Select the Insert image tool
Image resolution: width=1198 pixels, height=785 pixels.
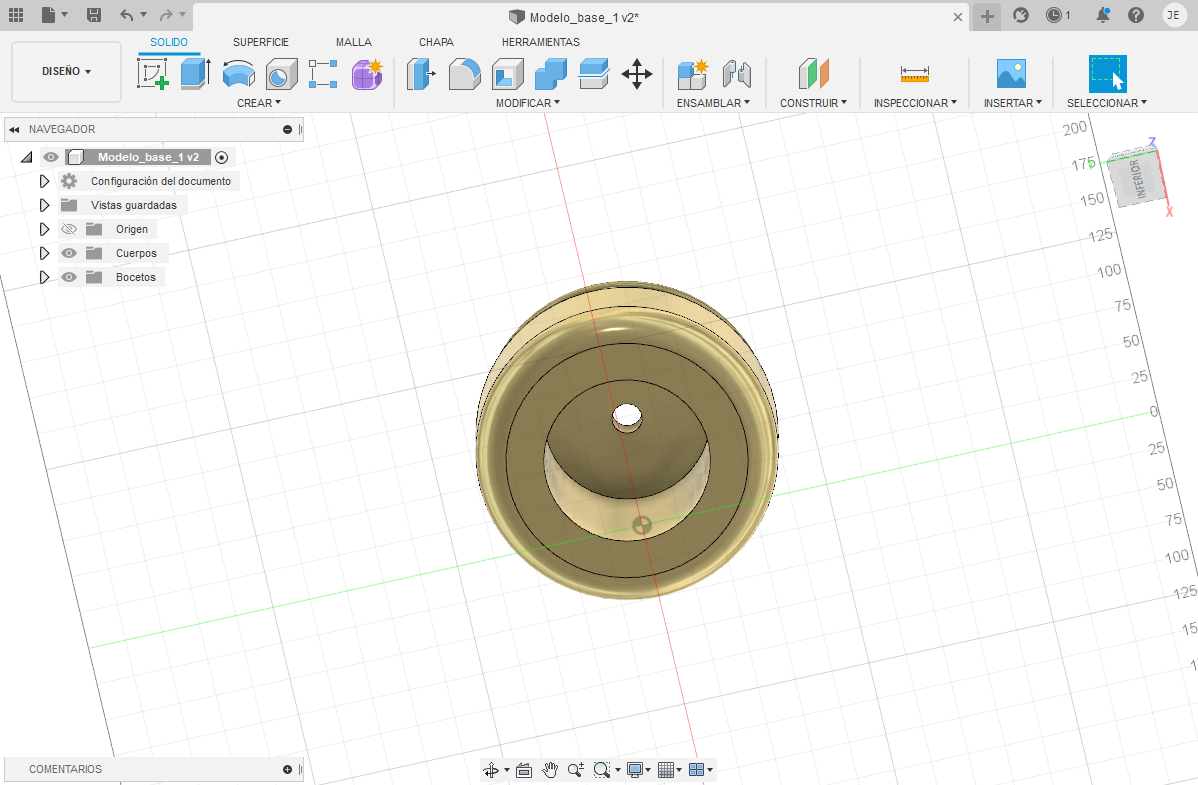click(1012, 74)
